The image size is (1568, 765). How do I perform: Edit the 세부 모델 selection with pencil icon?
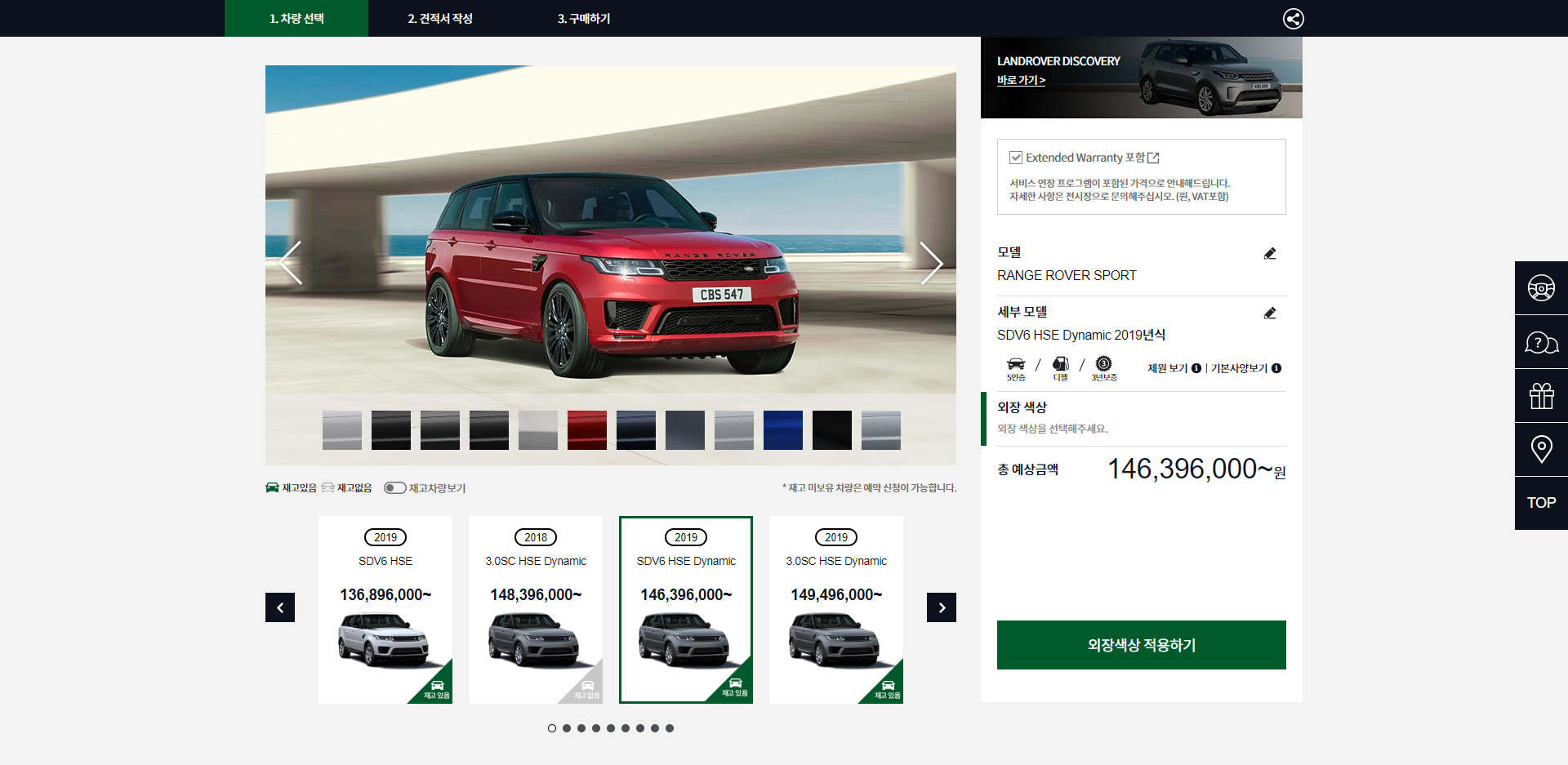pos(1270,314)
